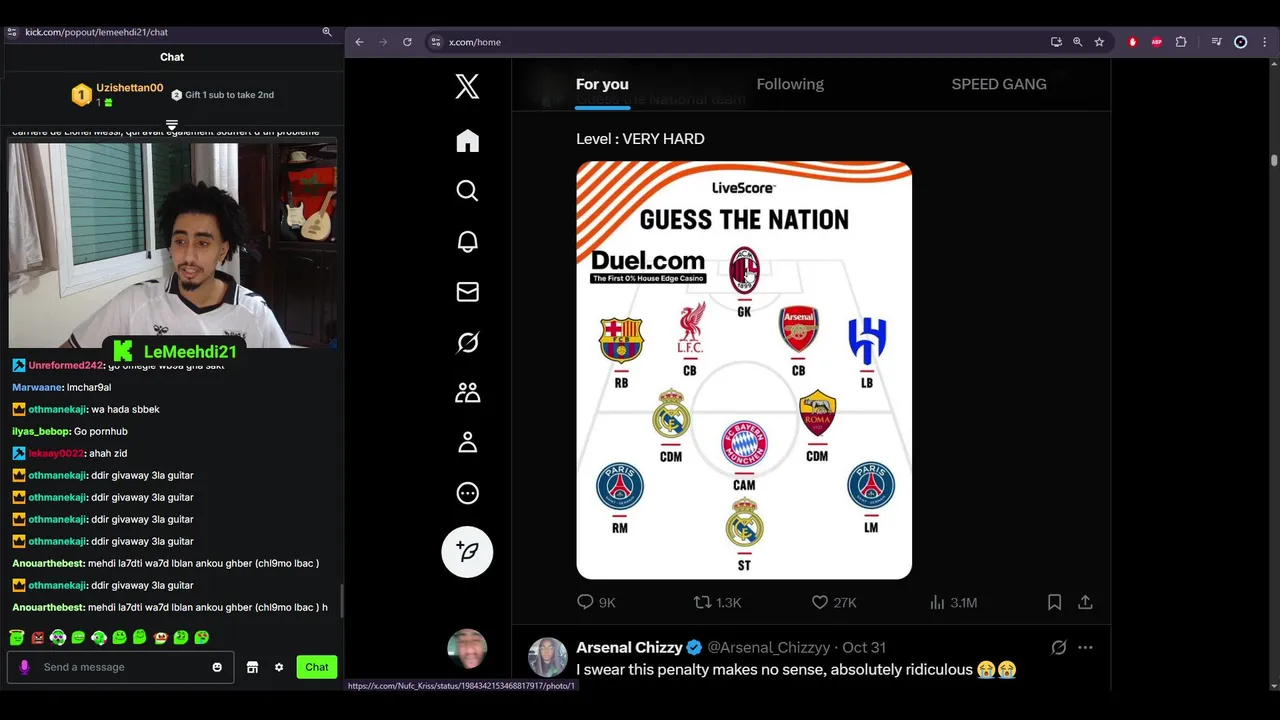
Task: Open the Chrome profile avatar
Action: [1241, 42]
